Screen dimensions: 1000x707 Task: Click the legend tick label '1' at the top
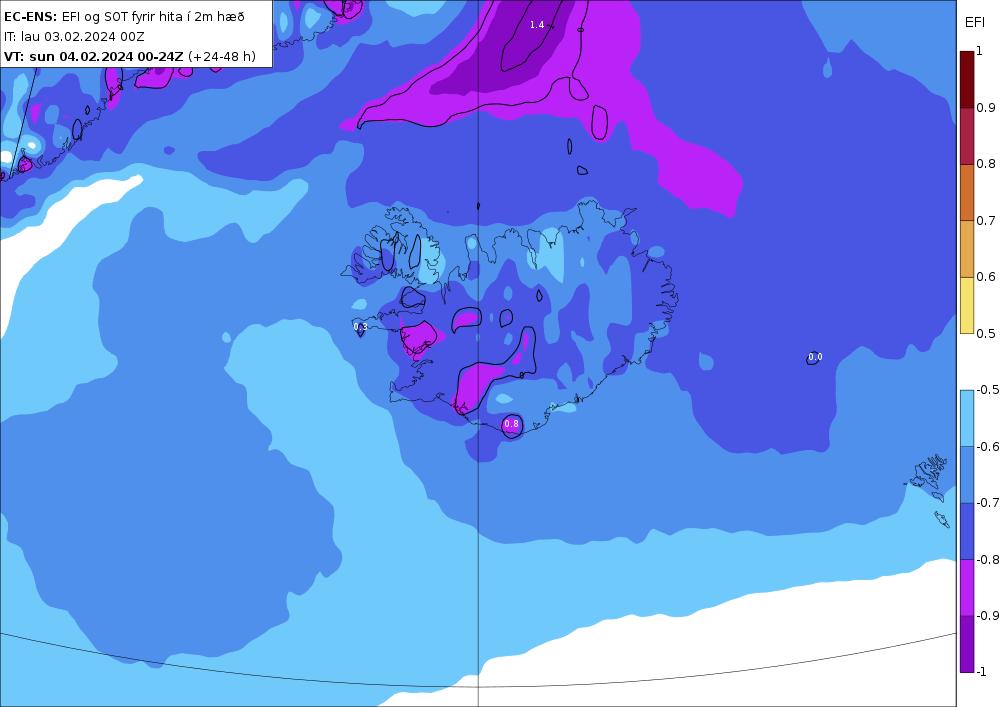pyautogui.click(x=980, y=51)
